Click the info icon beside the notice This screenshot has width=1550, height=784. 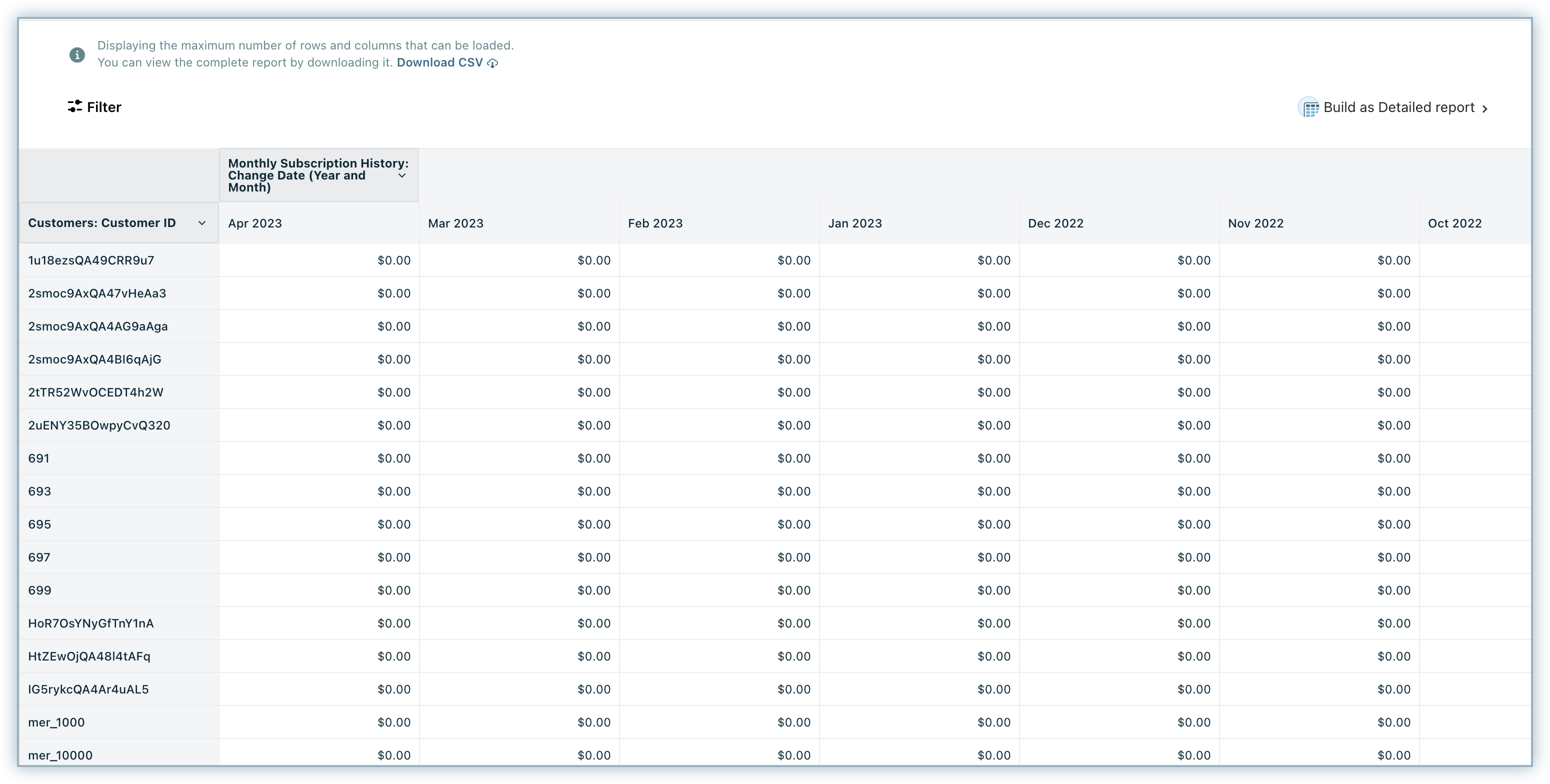click(x=77, y=55)
